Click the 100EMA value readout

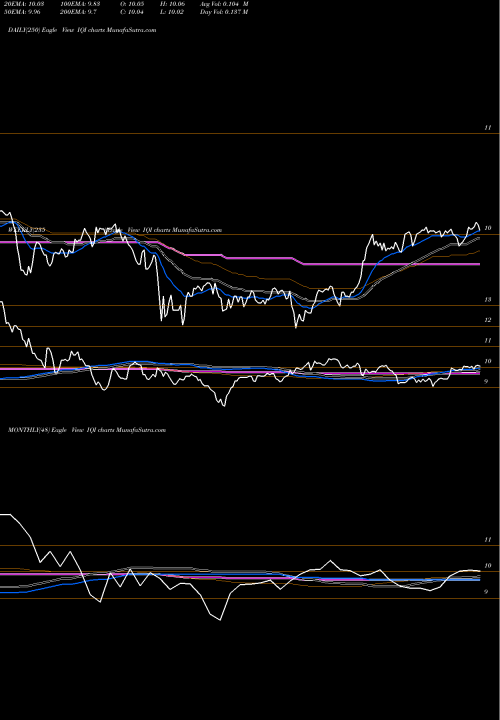pos(80,4)
